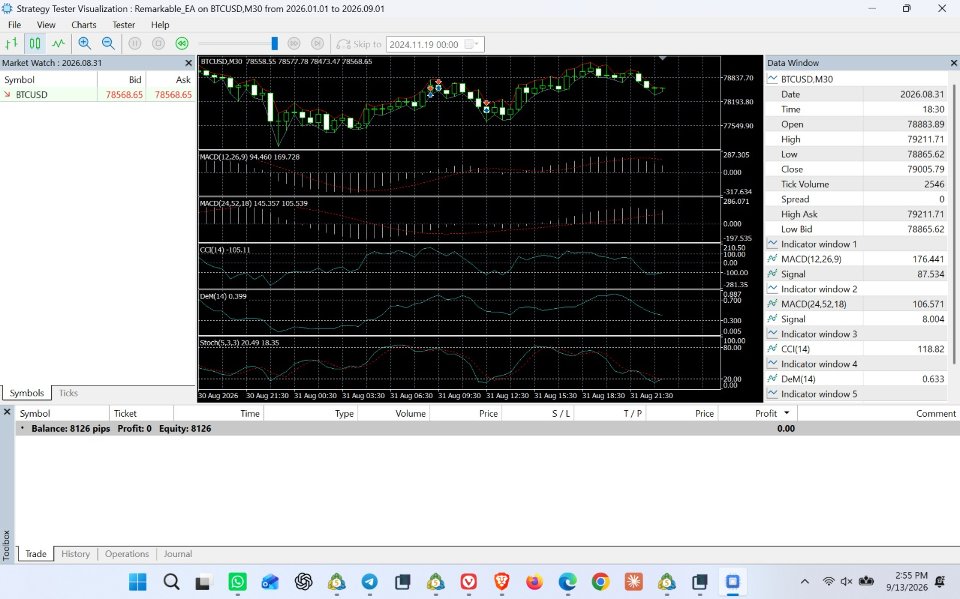The image size is (960, 599).
Task: Switch to the History tab
Action: [x=75, y=554]
